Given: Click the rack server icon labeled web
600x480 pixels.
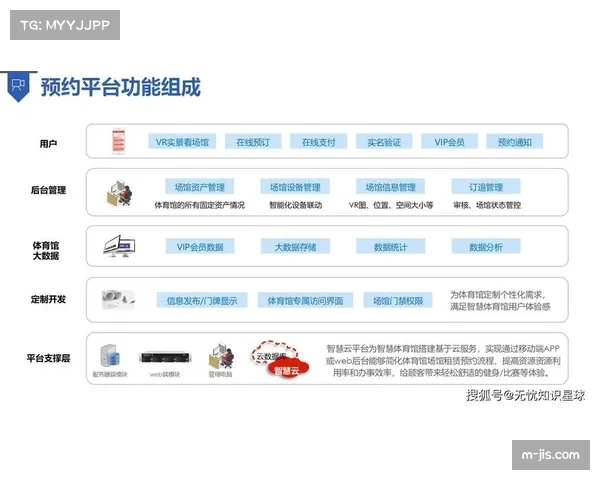Looking at the screenshot, I should tap(165, 357).
